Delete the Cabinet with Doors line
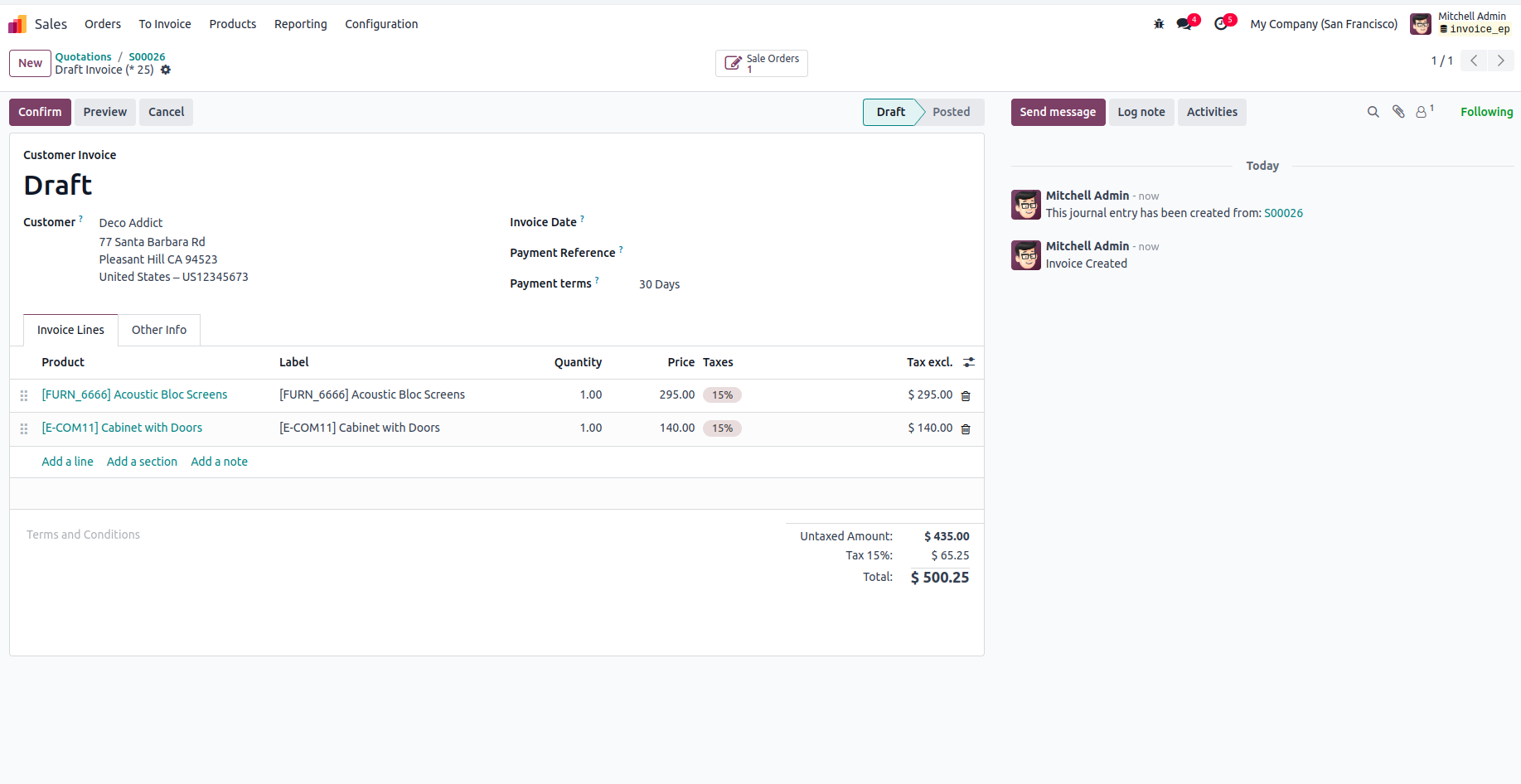This screenshot has height=784, width=1521. (x=966, y=429)
